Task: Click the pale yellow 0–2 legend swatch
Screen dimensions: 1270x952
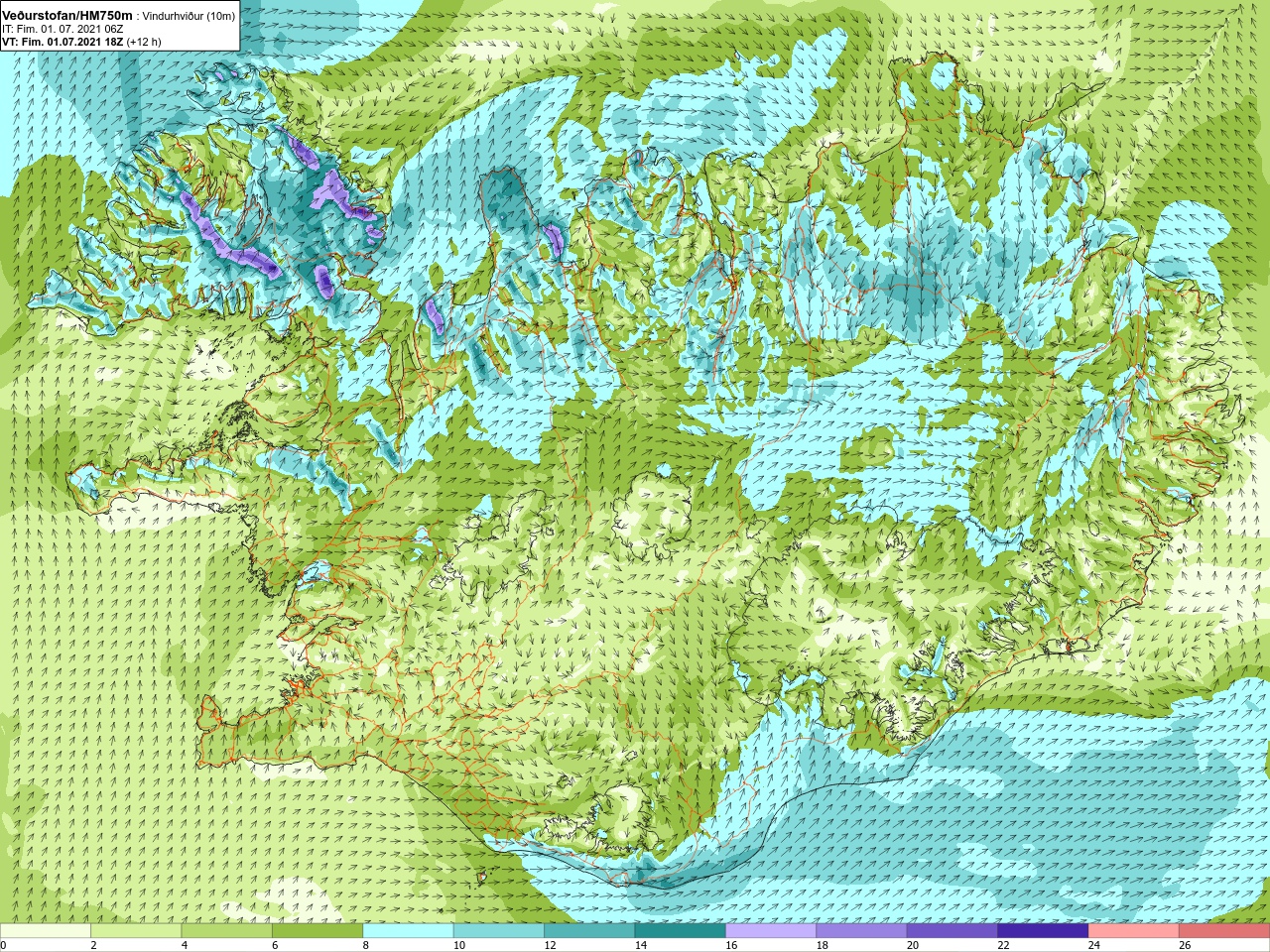Action: pyautogui.click(x=46, y=931)
